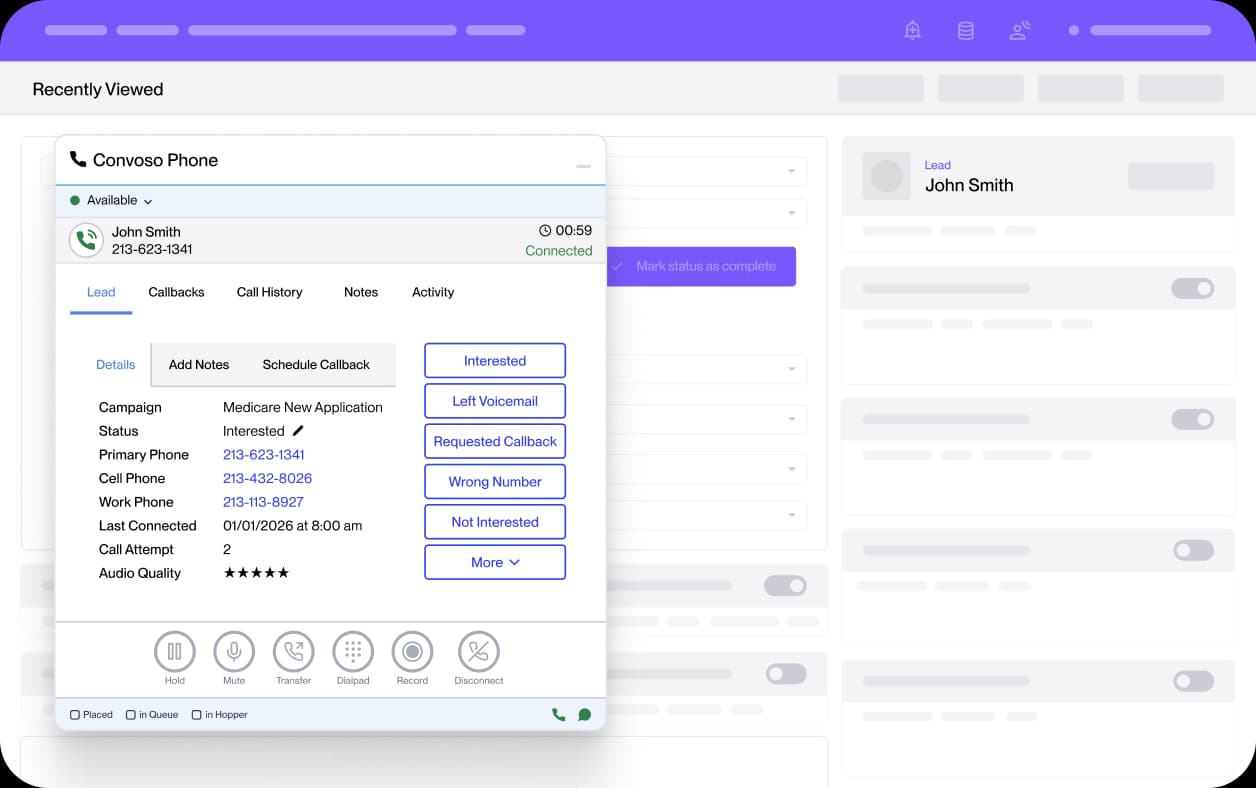Disconnect the current call

point(478,652)
